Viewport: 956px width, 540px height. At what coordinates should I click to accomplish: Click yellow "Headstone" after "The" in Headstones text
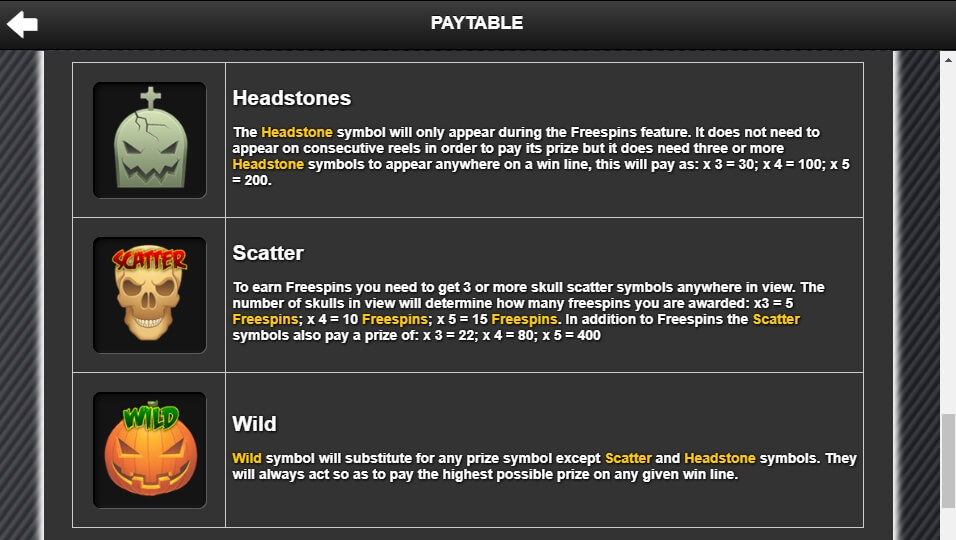coord(297,132)
